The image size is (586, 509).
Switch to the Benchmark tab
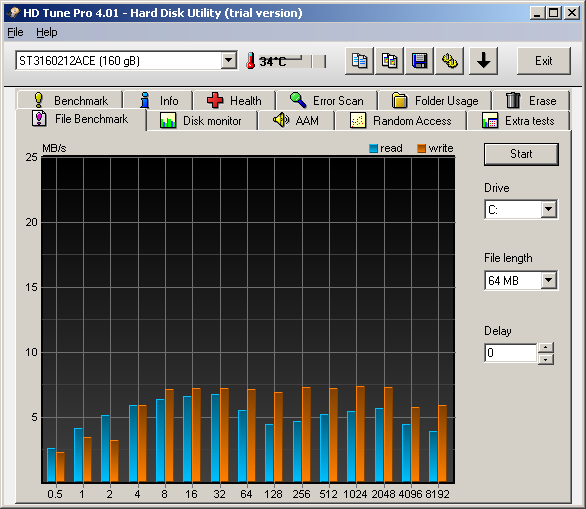(70, 100)
